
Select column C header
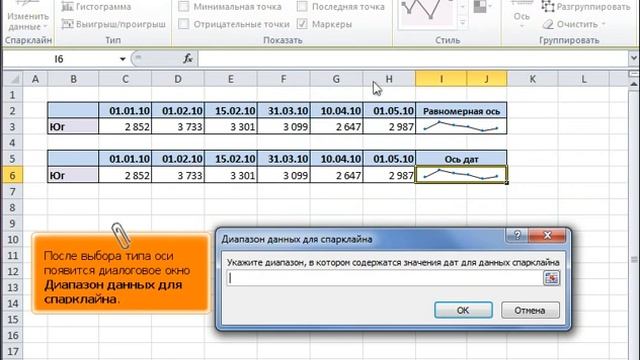(125, 79)
